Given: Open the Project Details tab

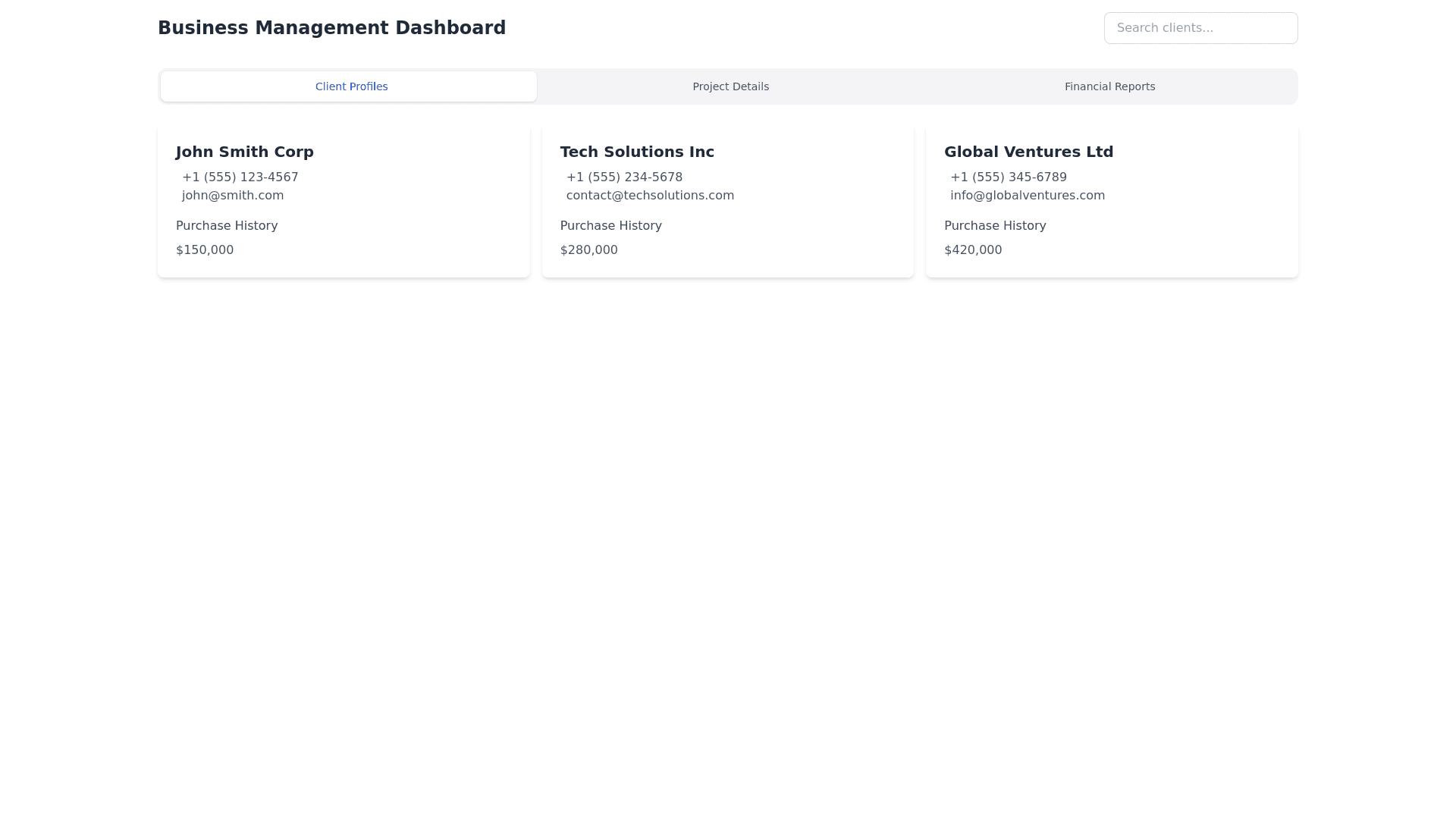Looking at the screenshot, I should pos(730,86).
